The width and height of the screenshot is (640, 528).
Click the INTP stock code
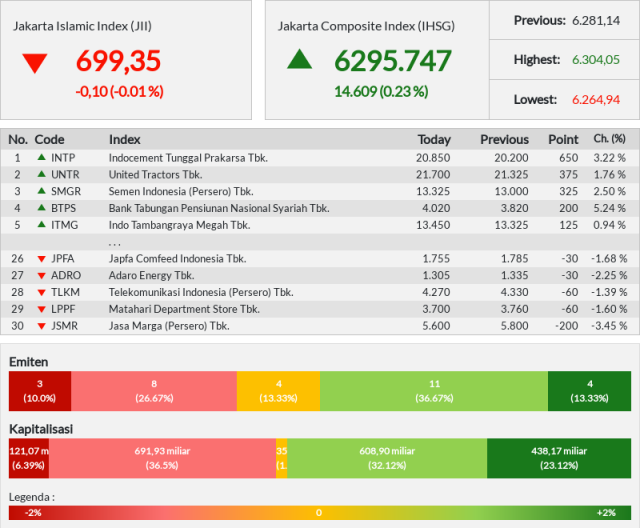tap(63, 158)
